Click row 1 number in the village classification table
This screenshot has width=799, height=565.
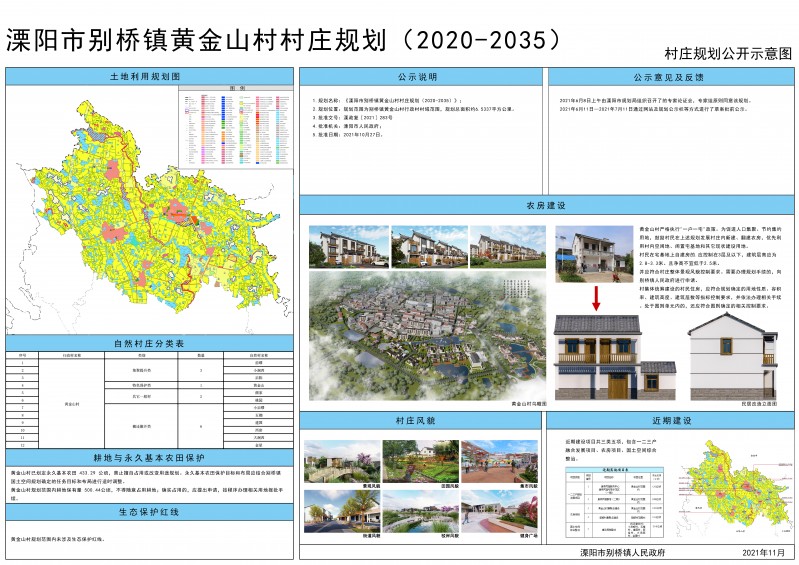click(22, 363)
